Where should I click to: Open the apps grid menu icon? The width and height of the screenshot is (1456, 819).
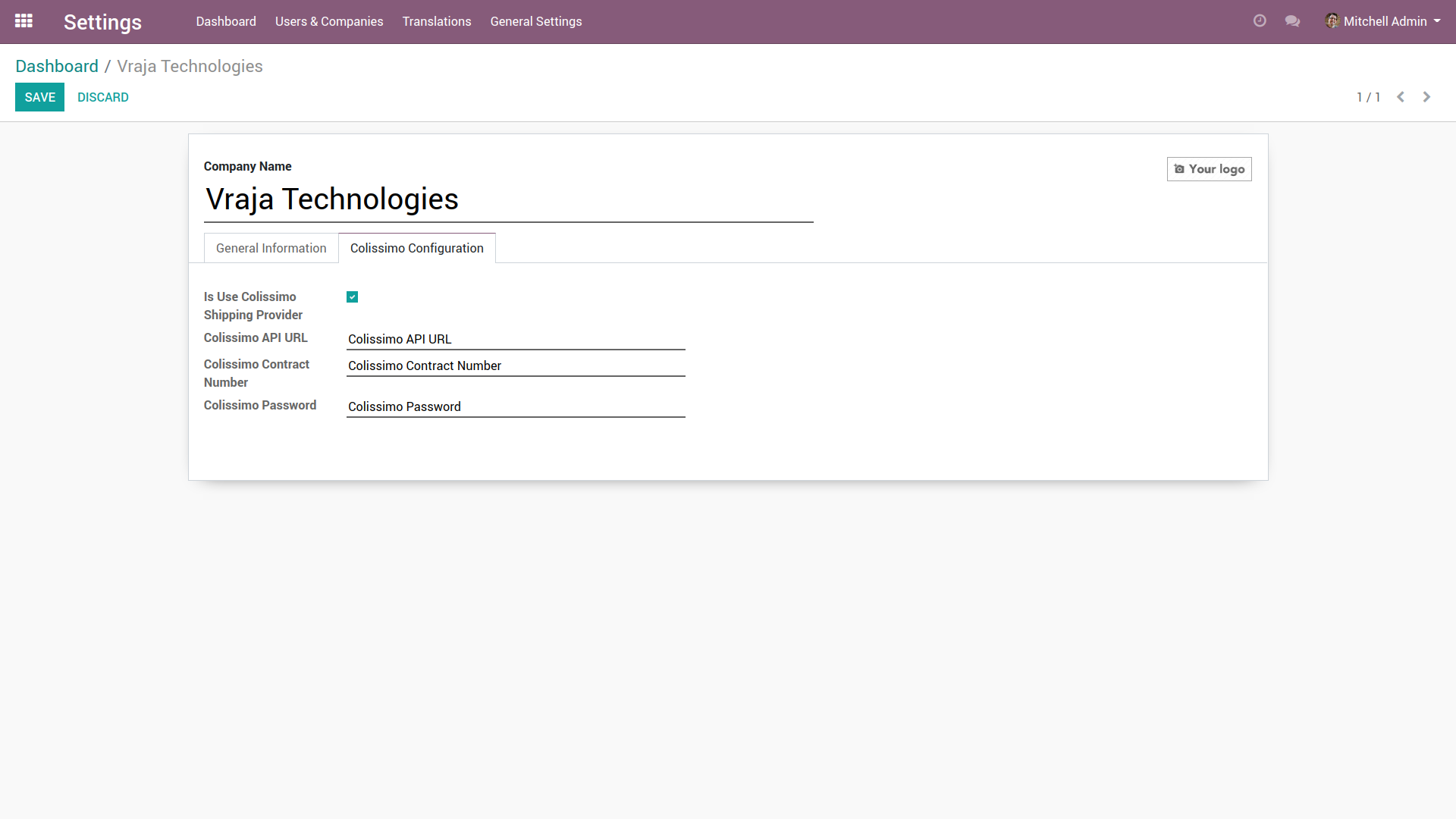coord(24,21)
